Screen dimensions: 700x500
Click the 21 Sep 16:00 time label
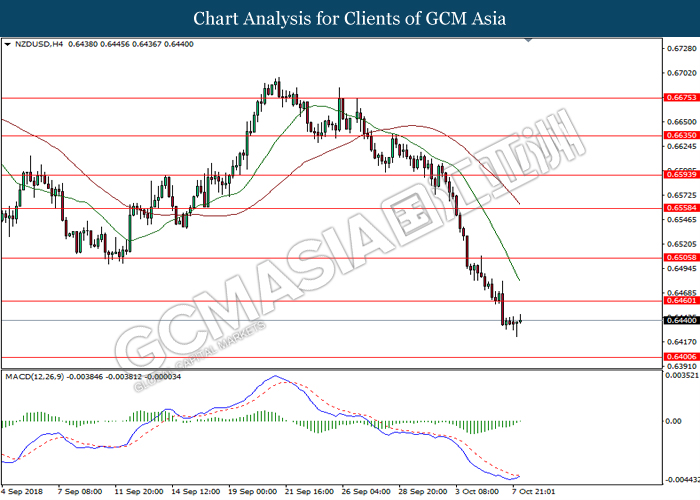pos(309,492)
